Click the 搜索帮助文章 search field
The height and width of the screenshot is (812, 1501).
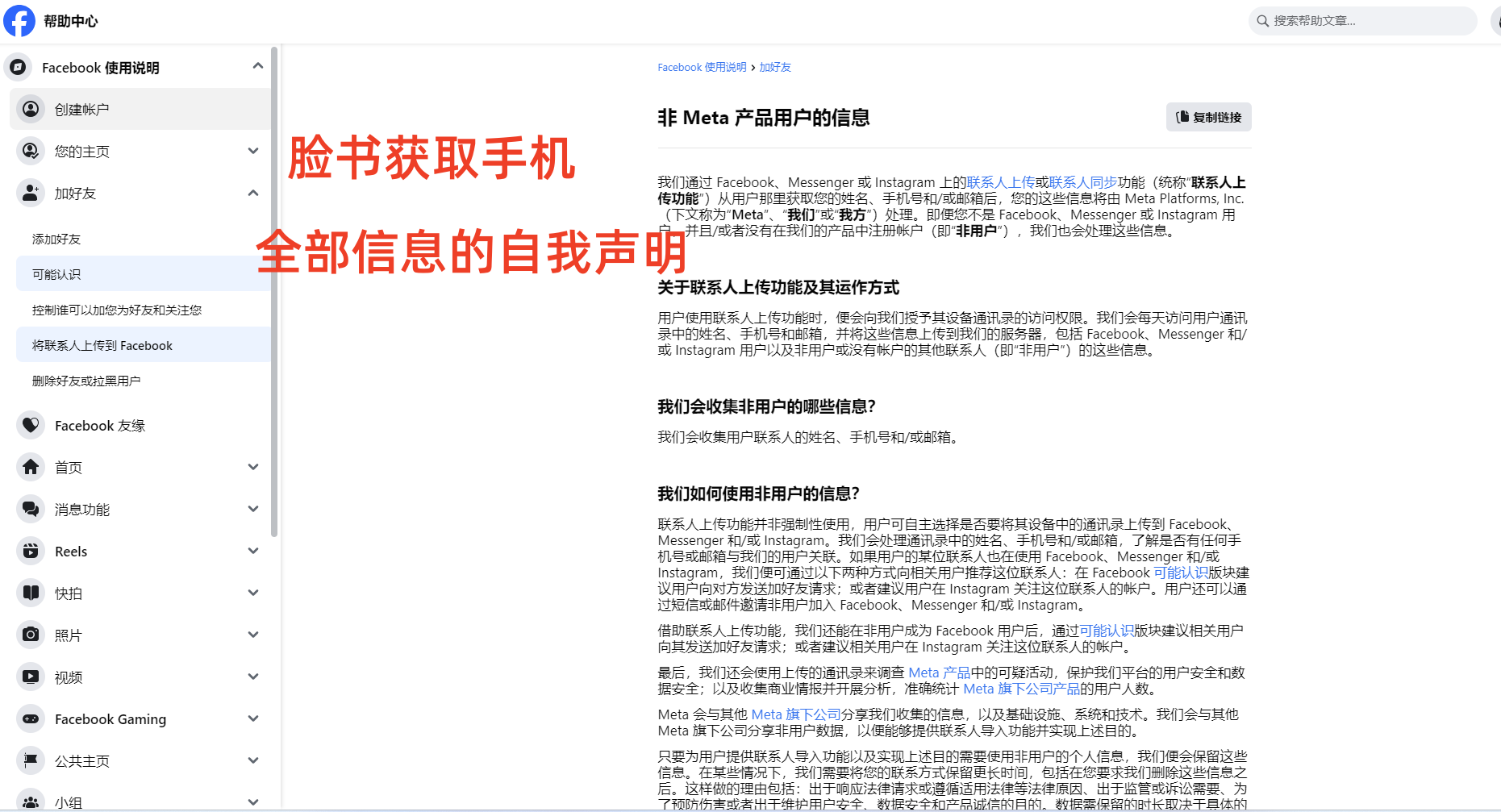click(x=1363, y=21)
